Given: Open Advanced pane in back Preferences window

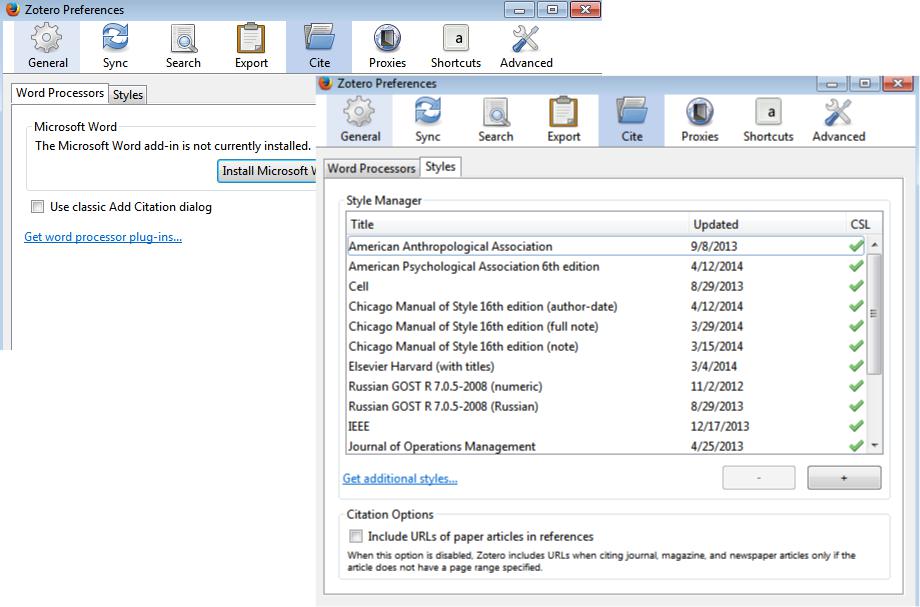Looking at the screenshot, I should pyautogui.click(x=526, y=47).
